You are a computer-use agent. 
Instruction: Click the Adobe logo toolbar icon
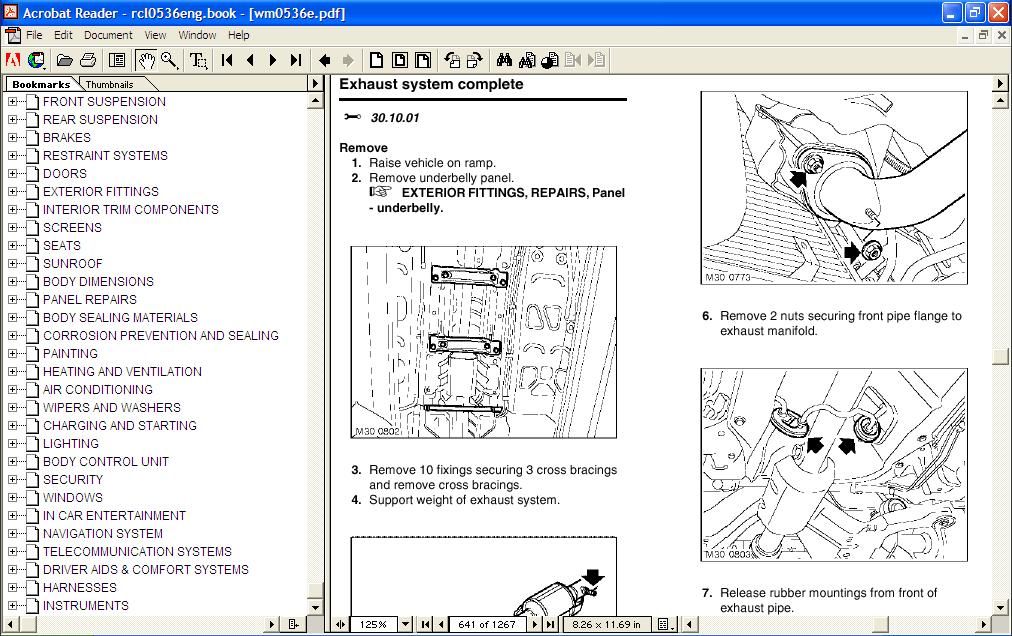coord(12,61)
